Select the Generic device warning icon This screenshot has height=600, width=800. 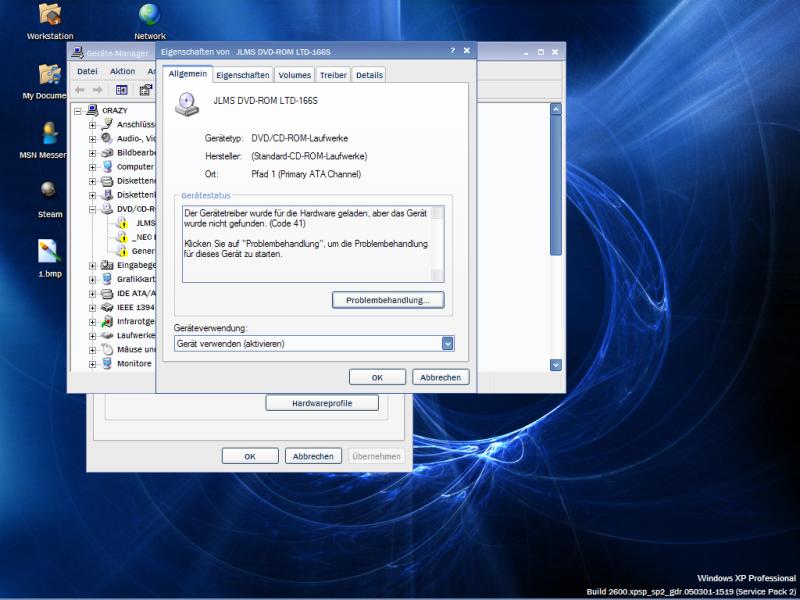121,251
